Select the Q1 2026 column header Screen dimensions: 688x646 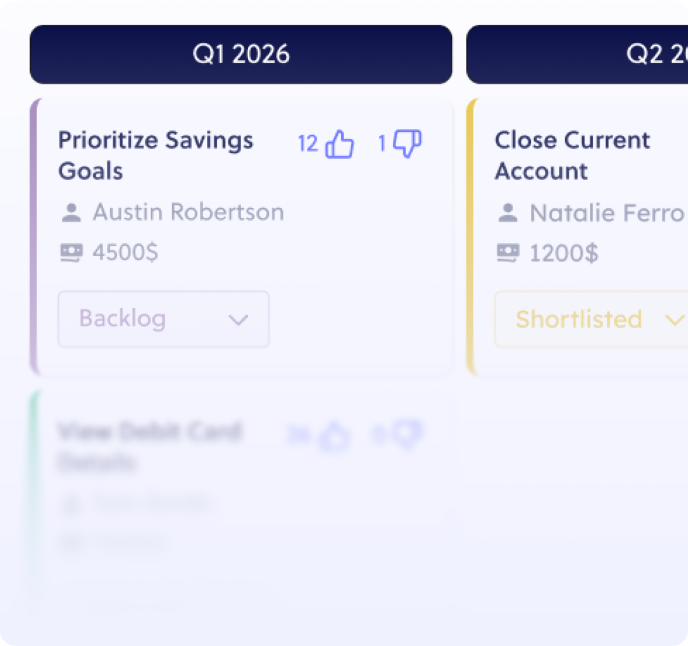[x=241, y=54]
